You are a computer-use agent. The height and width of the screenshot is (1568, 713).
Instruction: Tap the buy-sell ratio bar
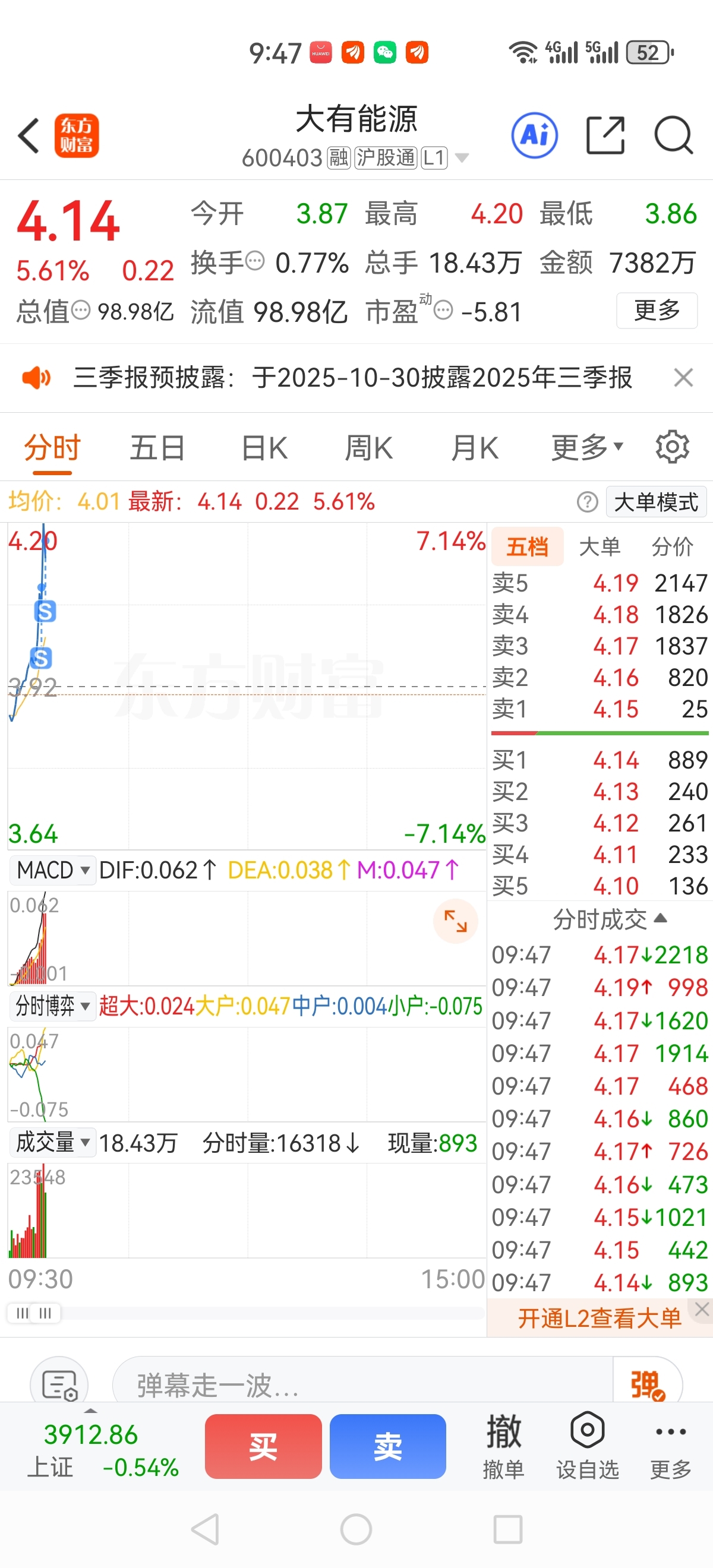[600, 734]
